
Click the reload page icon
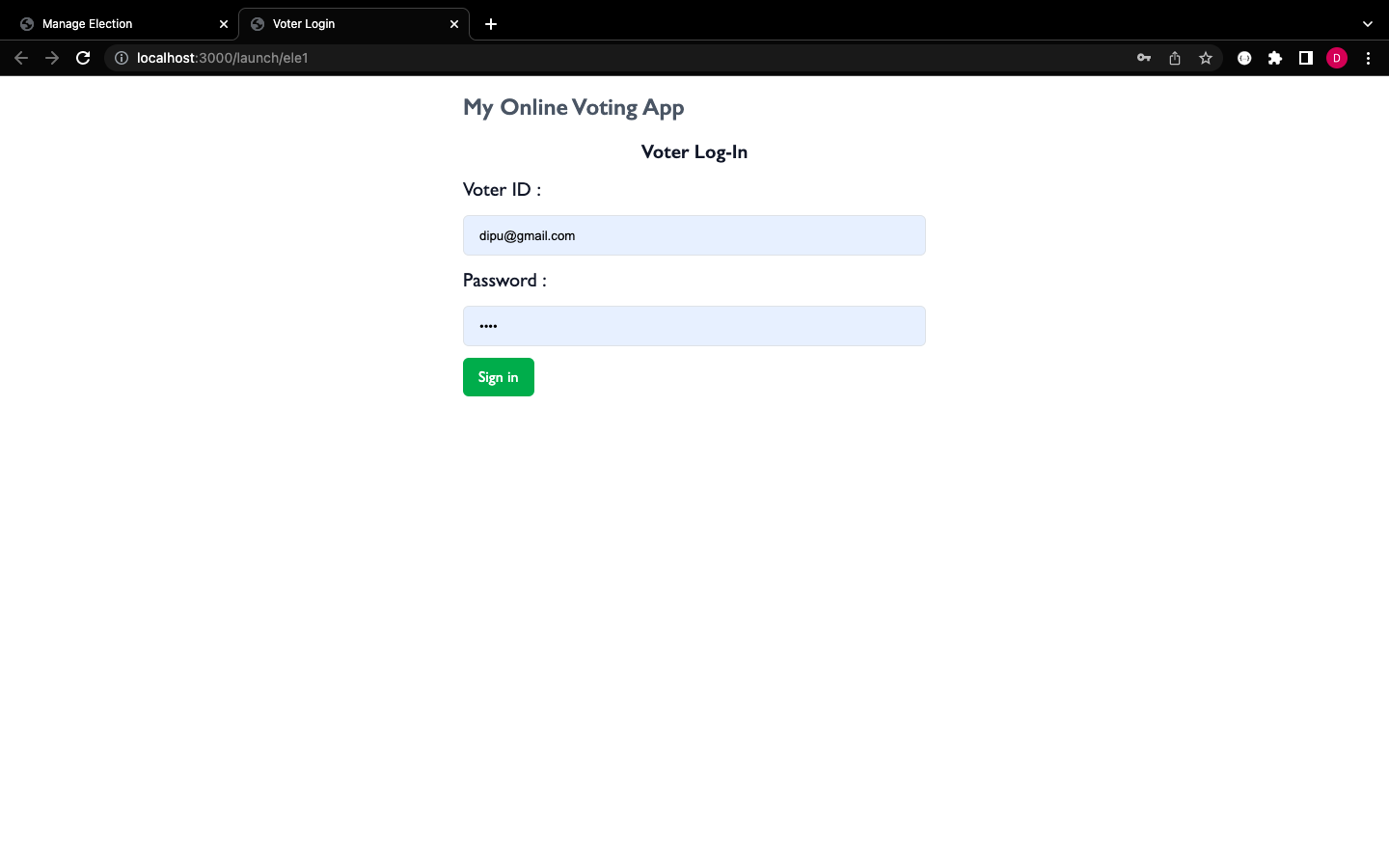coord(83,58)
